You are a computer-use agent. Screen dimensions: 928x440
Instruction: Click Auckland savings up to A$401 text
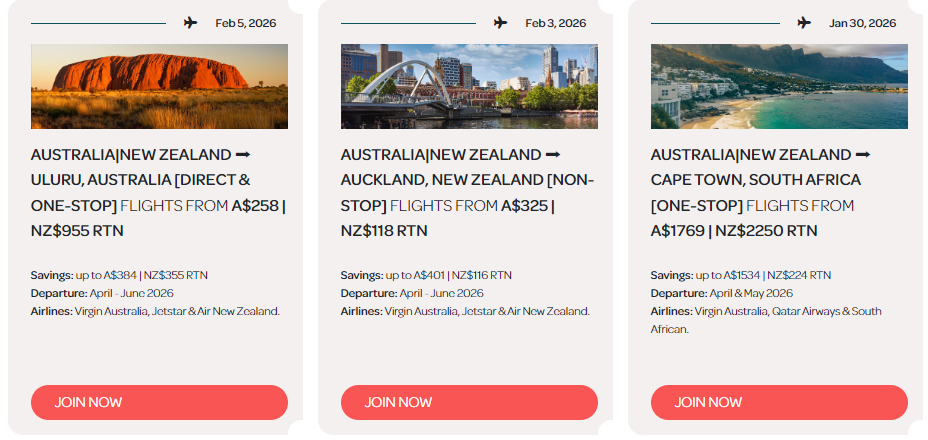[426, 275]
